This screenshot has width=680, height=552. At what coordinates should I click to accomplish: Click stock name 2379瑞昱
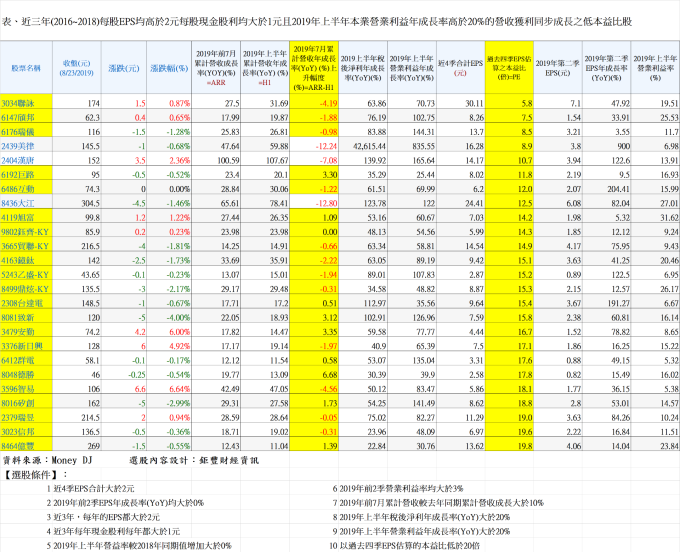point(18,418)
